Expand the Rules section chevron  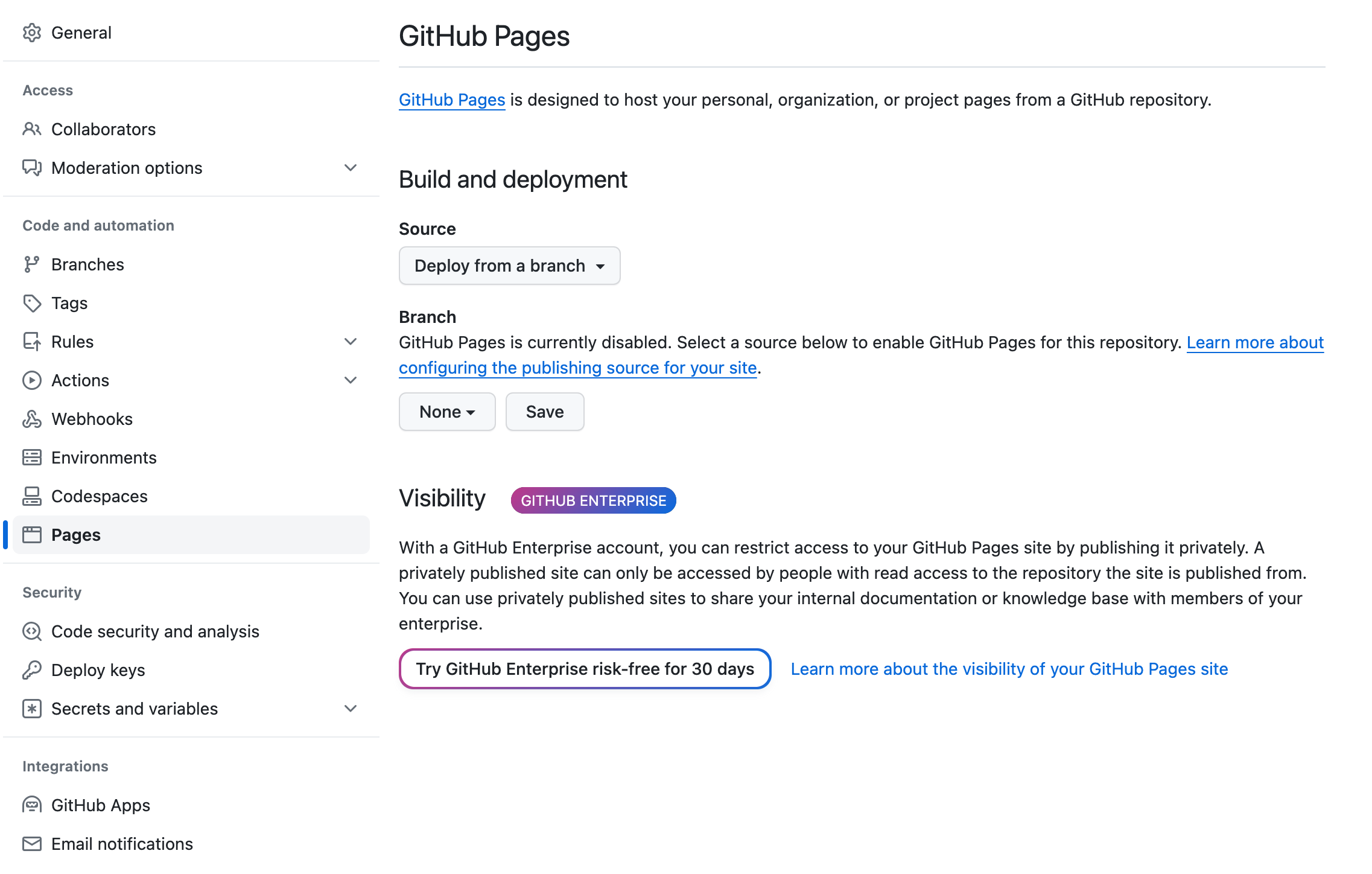click(351, 342)
